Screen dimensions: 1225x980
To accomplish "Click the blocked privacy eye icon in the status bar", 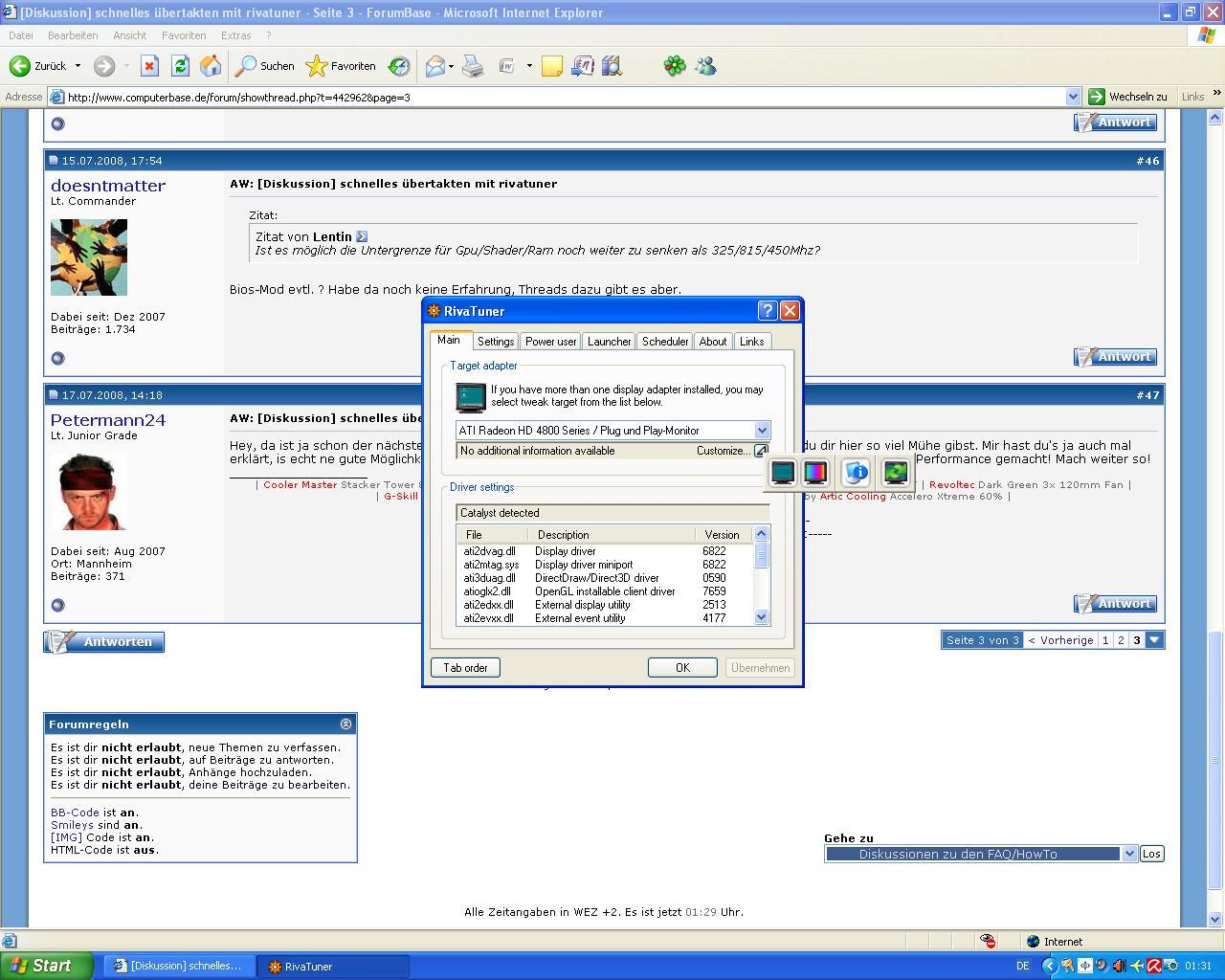I will pos(989,942).
